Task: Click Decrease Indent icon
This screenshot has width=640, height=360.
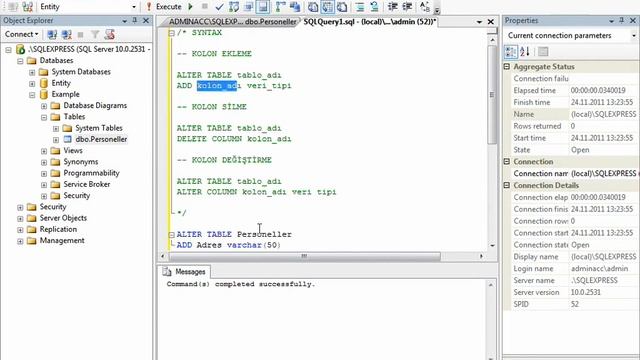Action: [x=393, y=7]
